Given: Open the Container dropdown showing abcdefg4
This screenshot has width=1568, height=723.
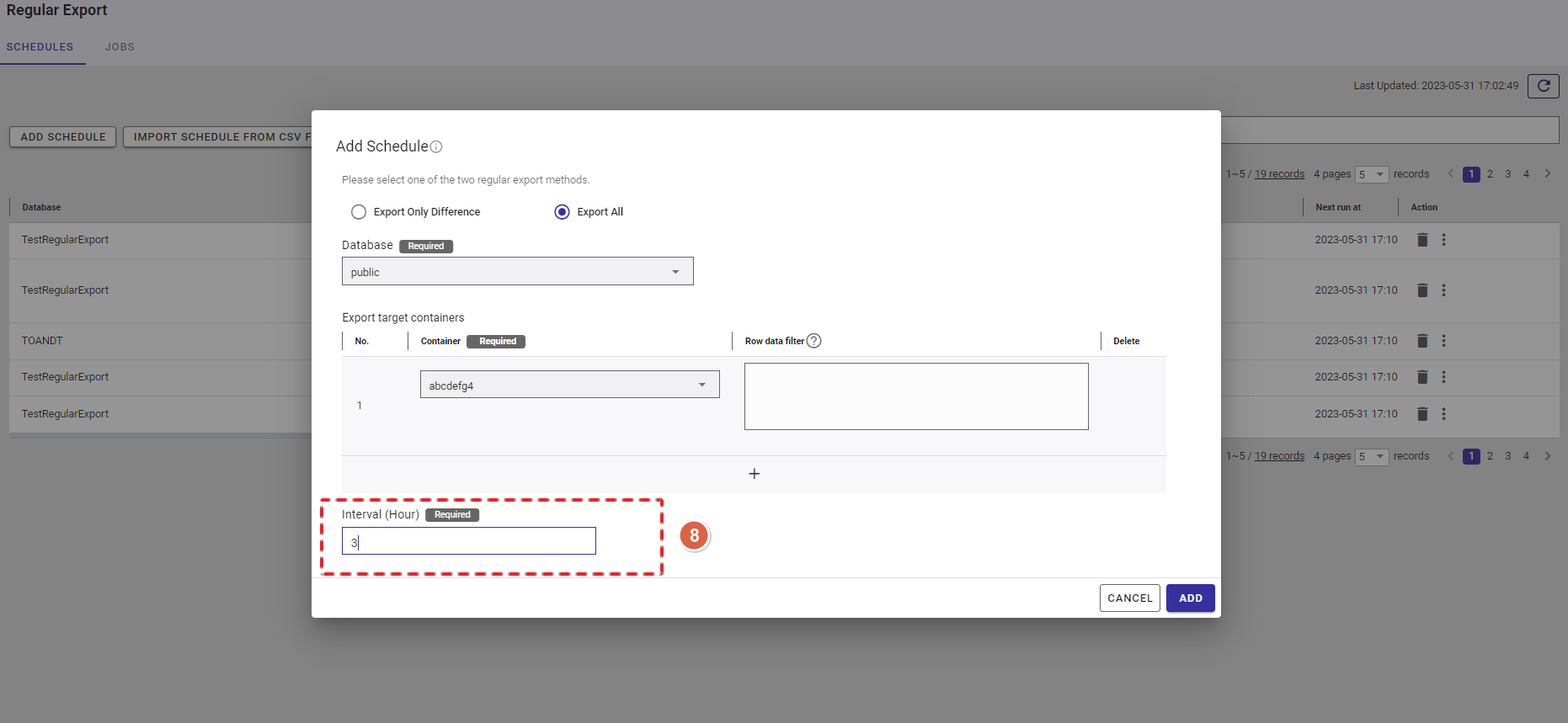Looking at the screenshot, I should [569, 385].
